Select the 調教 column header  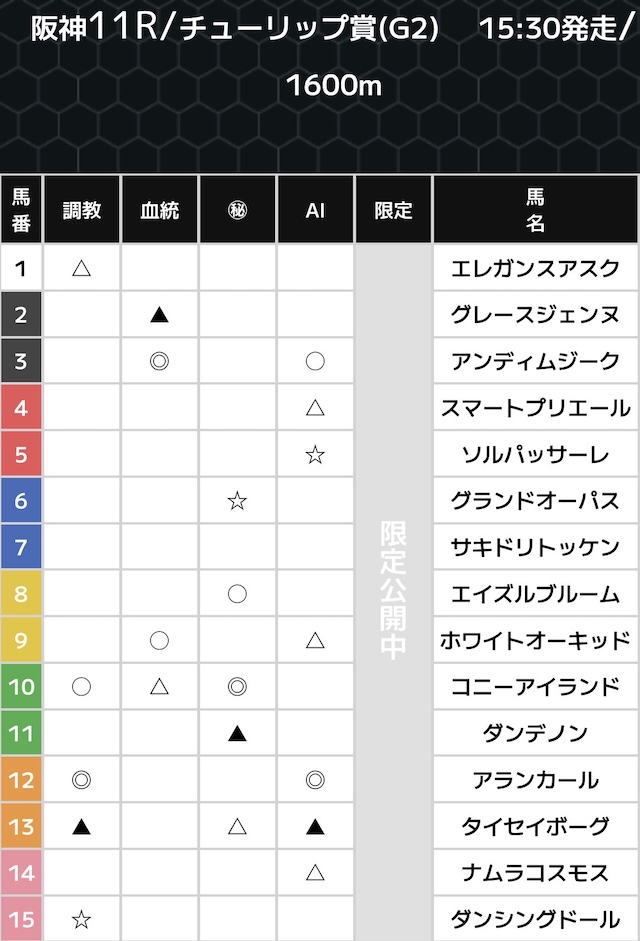coord(82,210)
